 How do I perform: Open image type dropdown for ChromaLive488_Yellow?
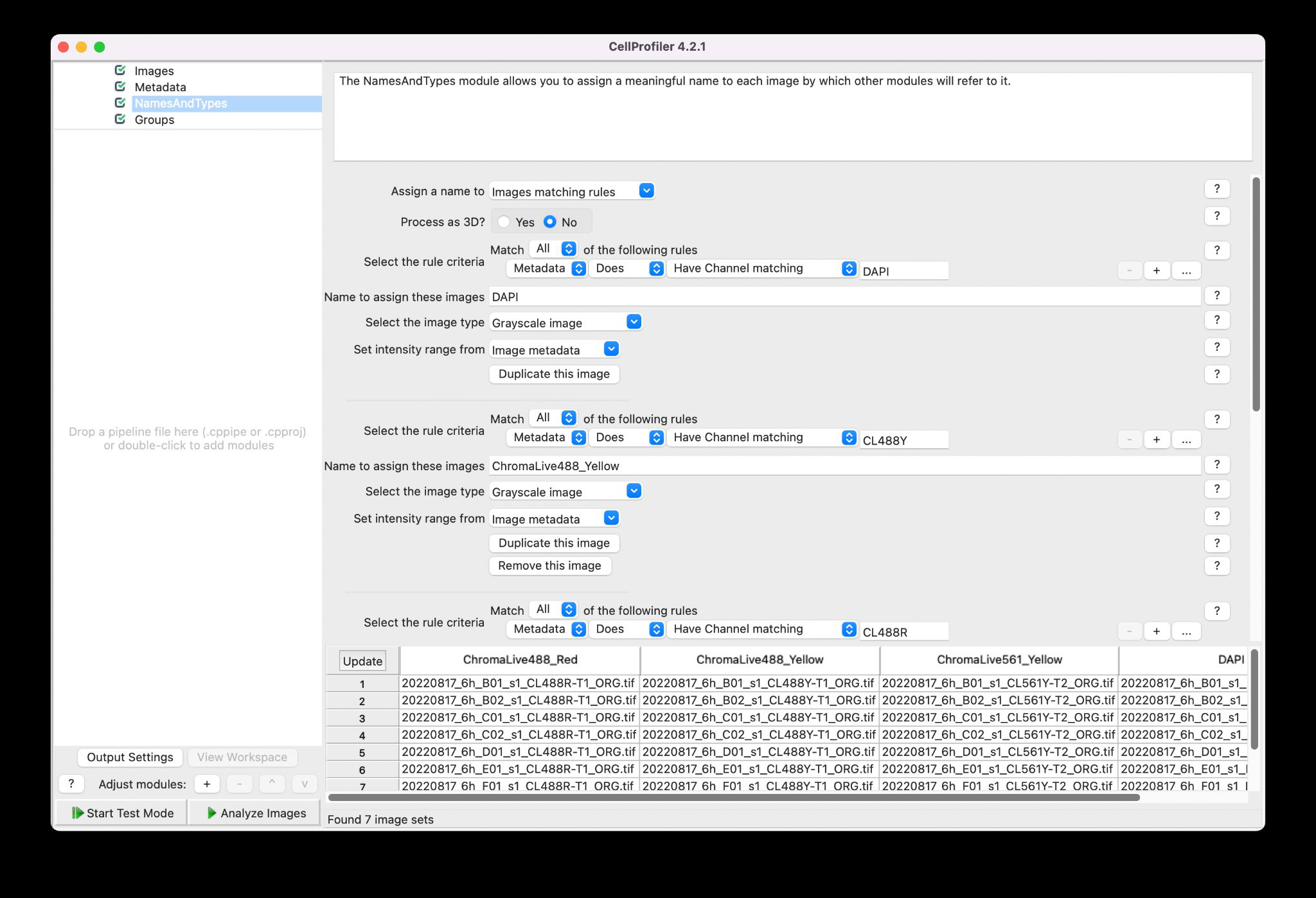pos(565,491)
